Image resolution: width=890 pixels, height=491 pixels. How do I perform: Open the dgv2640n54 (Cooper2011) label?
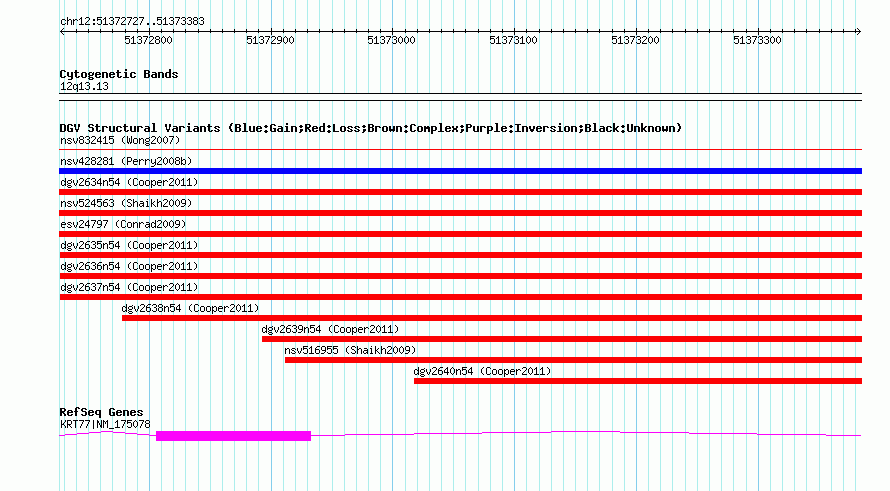482,371
